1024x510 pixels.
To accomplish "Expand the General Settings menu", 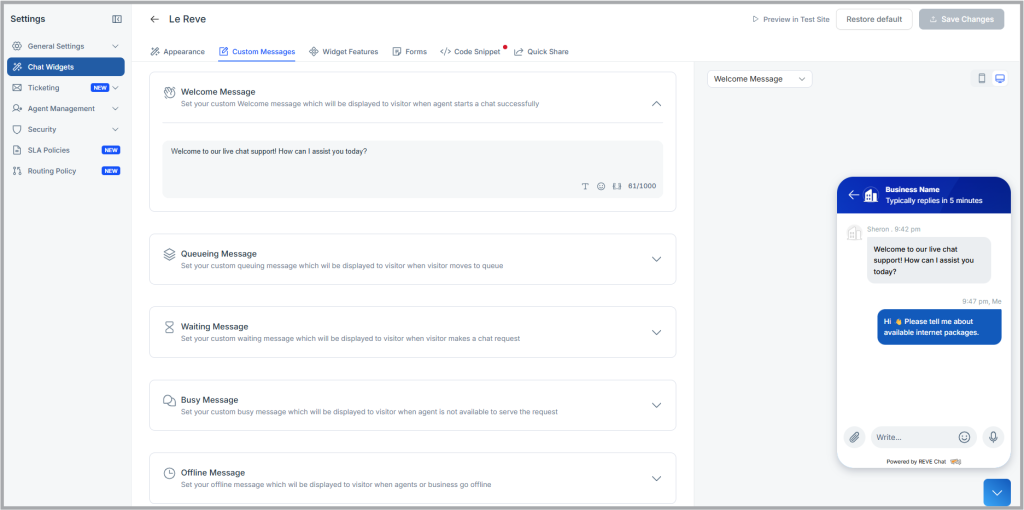I will [116, 46].
